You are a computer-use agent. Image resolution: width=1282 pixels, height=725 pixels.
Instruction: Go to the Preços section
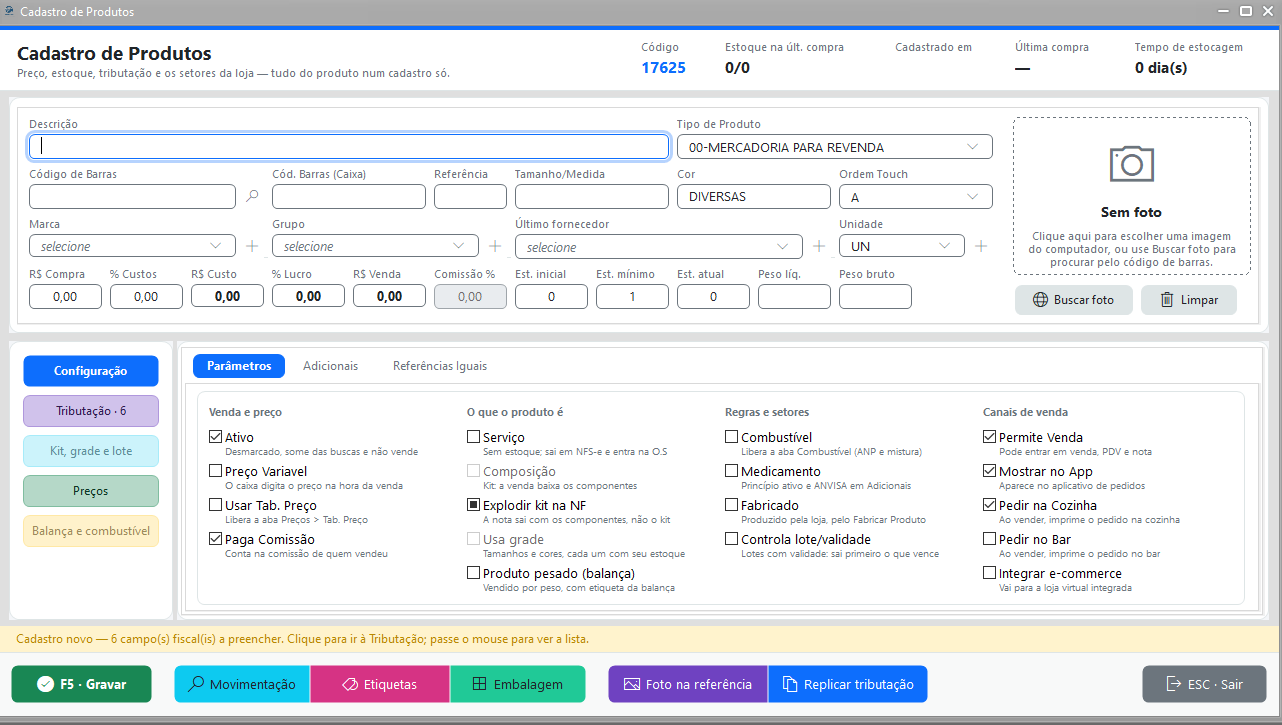pyautogui.click(x=91, y=491)
